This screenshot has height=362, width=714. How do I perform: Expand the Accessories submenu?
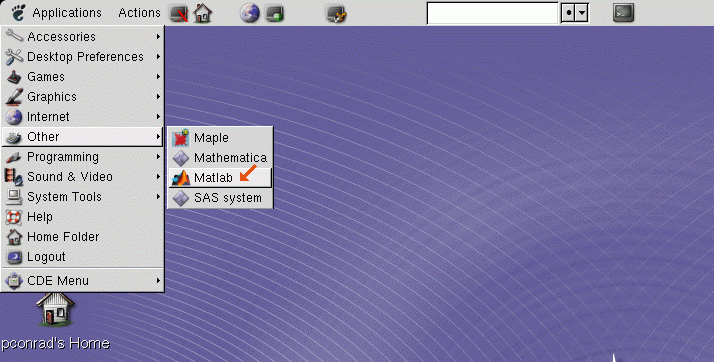pyautogui.click(x=82, y=36)
